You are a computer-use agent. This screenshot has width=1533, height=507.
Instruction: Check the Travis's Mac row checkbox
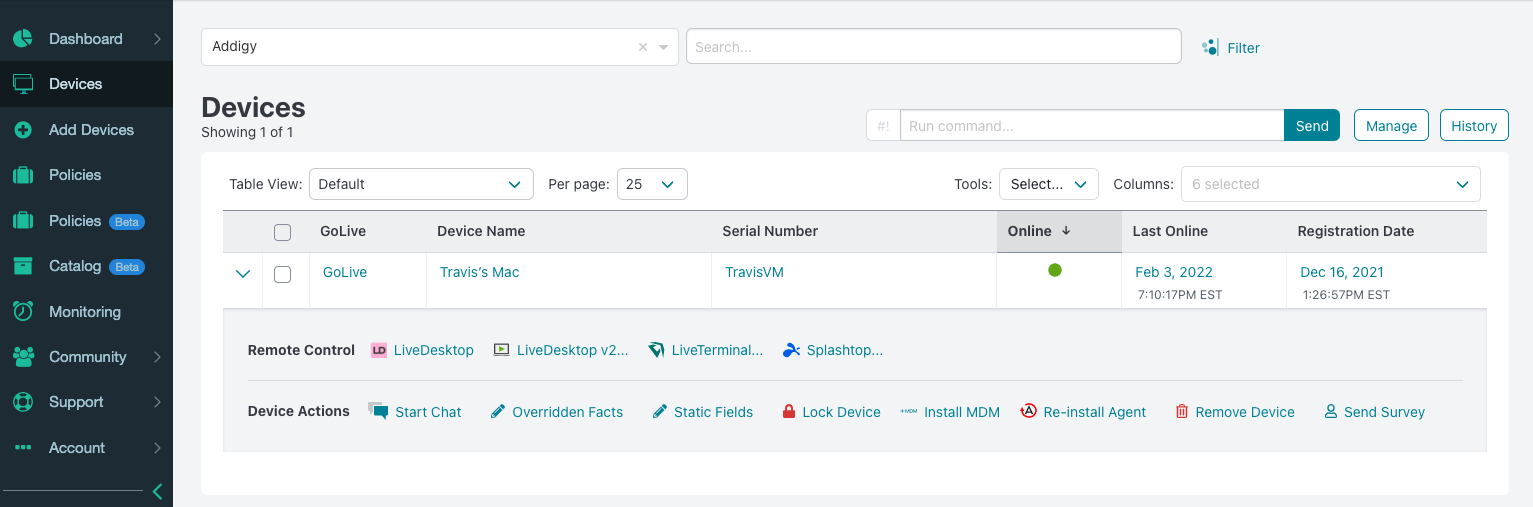pos(282,274)
